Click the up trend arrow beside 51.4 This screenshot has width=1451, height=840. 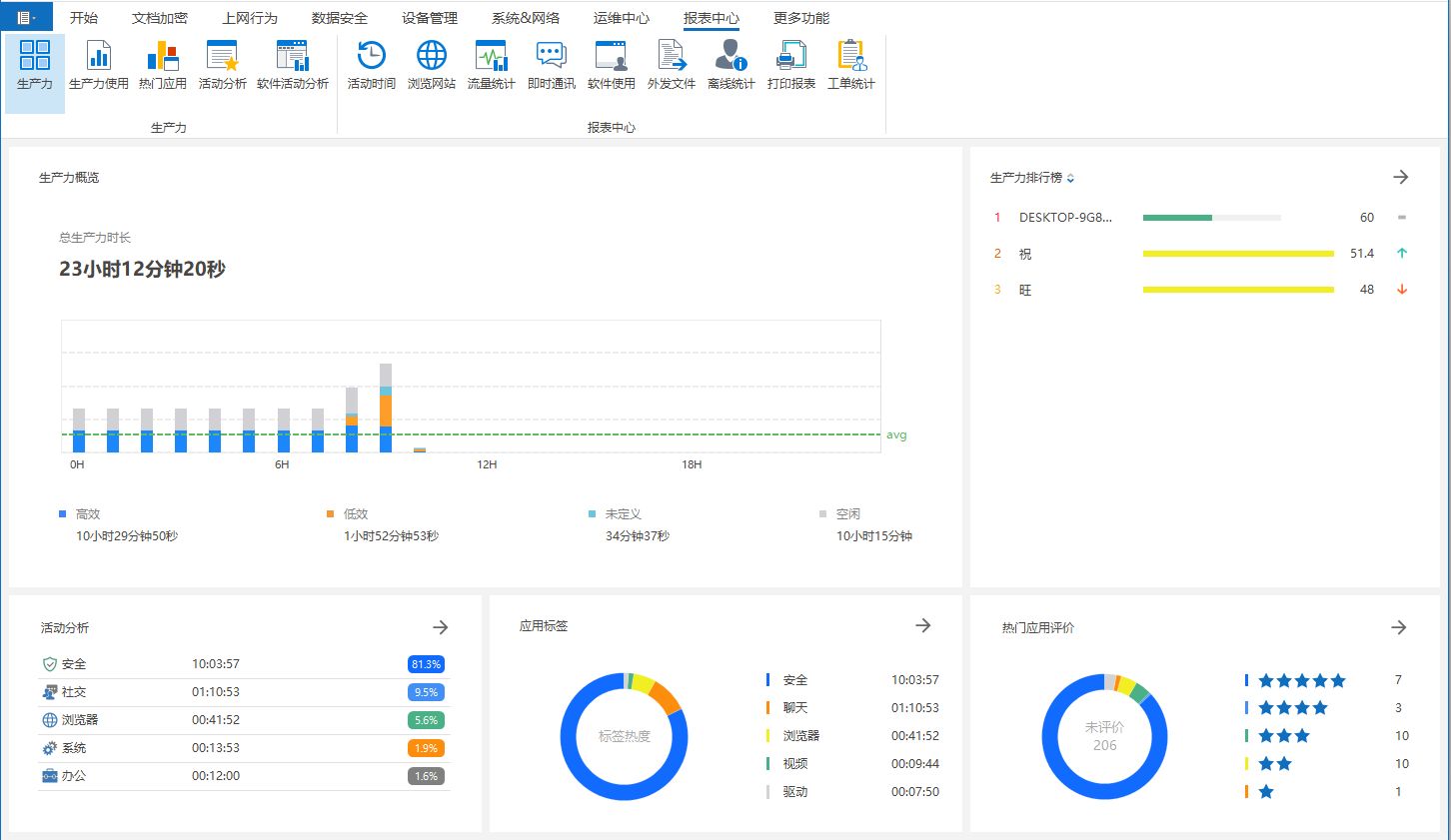coord(1402,254)
